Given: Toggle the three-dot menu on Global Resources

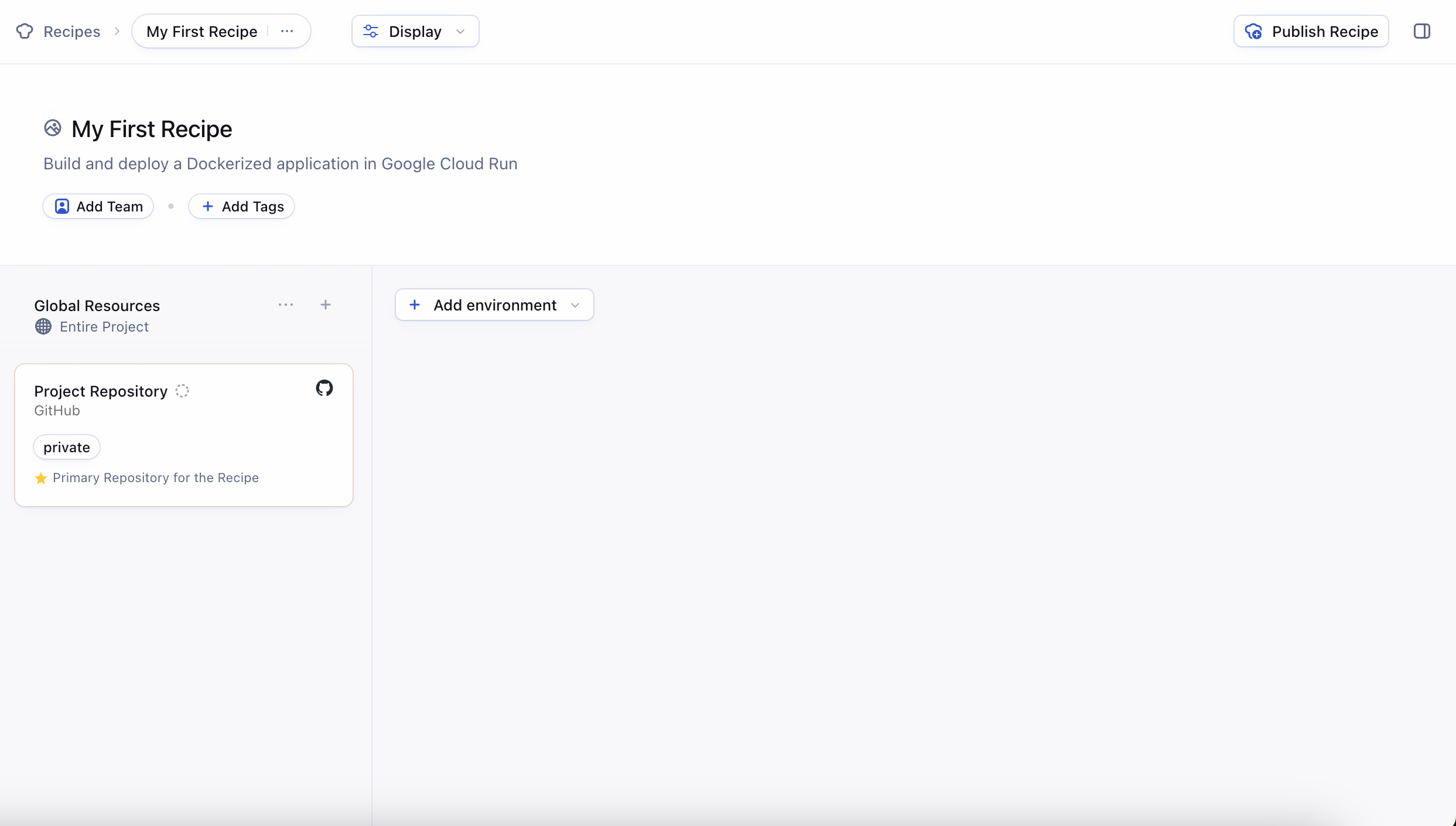Looking at the screenshot, I should pos(285,304).
